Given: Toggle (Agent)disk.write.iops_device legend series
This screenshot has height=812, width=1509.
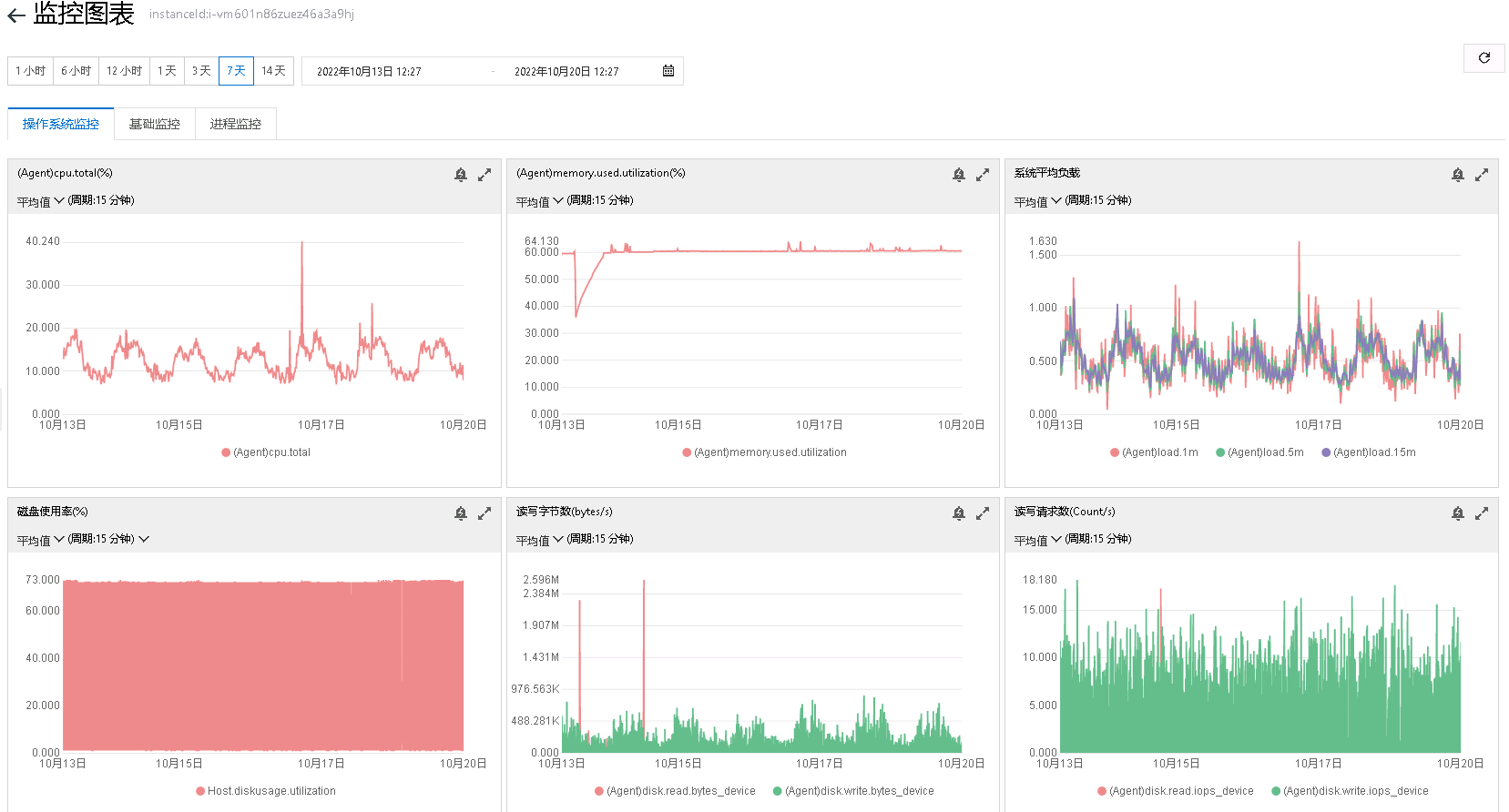Looking at the screenshot, I should [1350, 791].
